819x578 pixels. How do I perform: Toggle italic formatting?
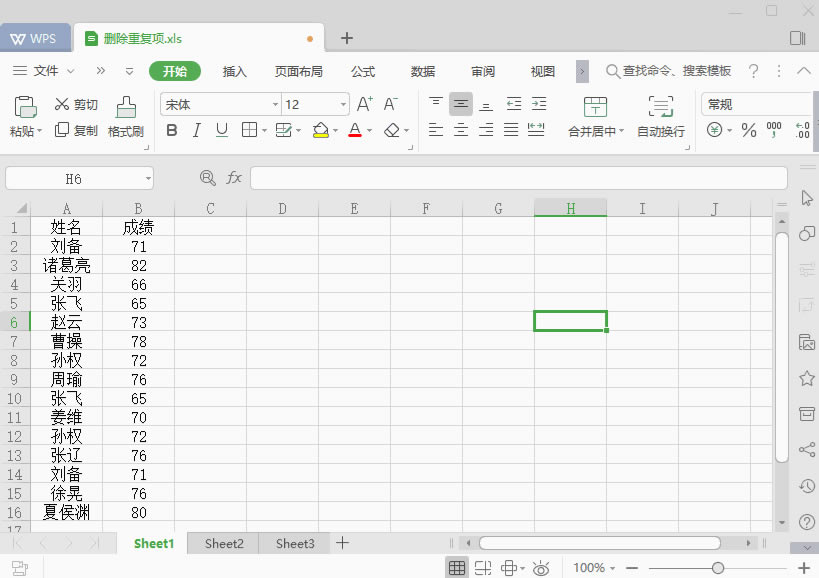pos(197,130)
